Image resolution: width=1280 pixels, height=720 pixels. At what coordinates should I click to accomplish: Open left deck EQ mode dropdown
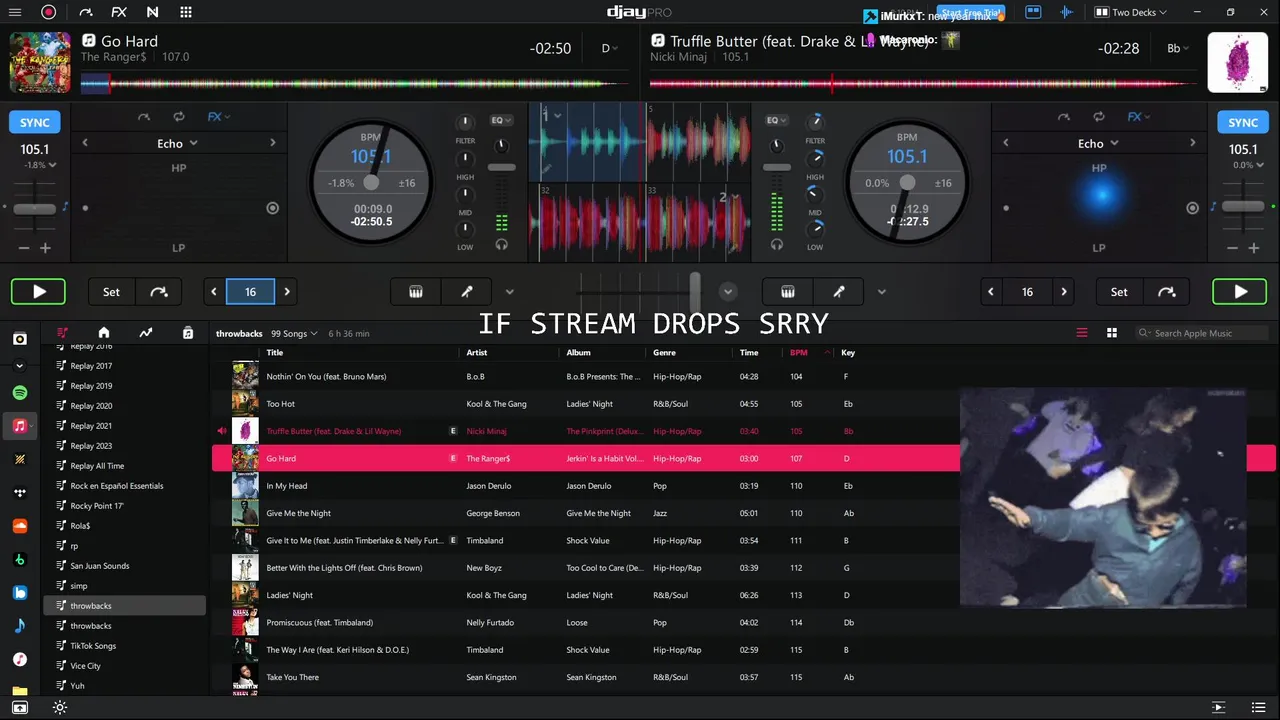point(501,120)
